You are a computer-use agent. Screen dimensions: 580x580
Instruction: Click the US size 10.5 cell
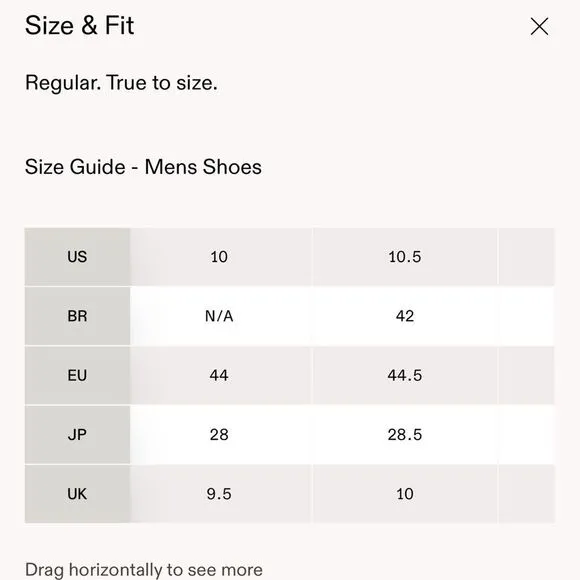click(x=405, y=257)
